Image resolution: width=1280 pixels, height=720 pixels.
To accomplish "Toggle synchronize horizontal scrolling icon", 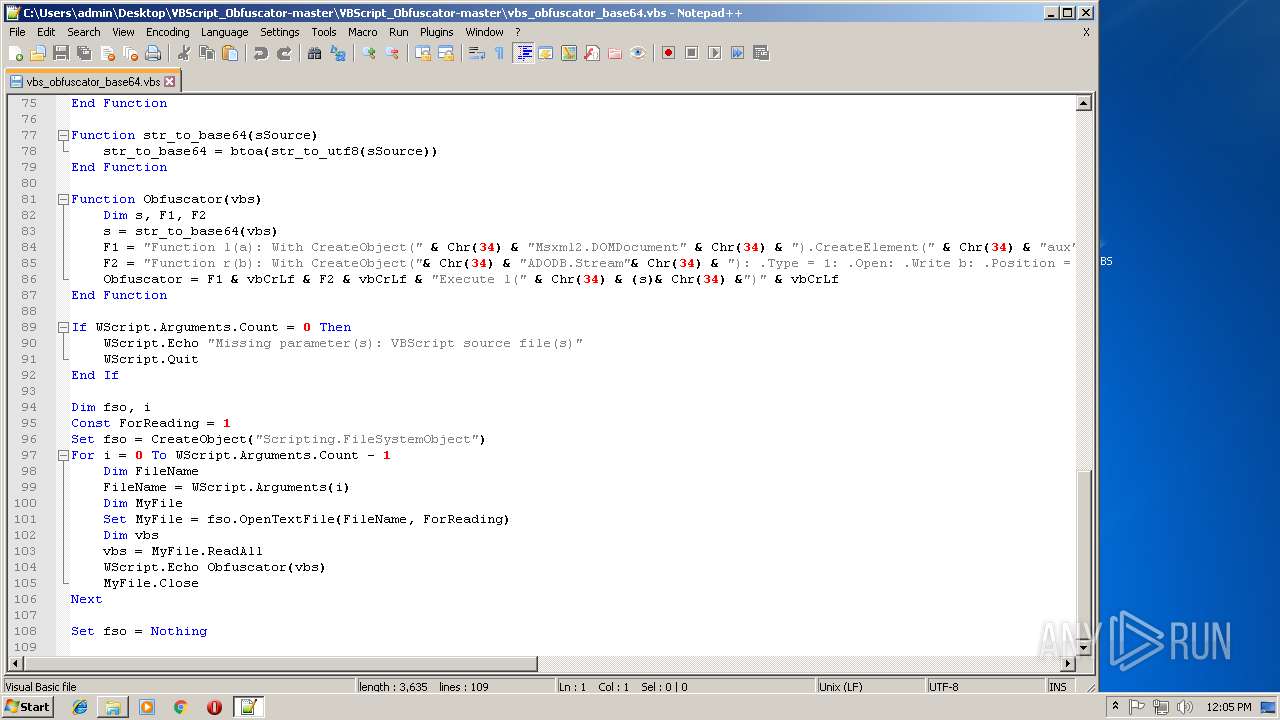I will point(445,53).
